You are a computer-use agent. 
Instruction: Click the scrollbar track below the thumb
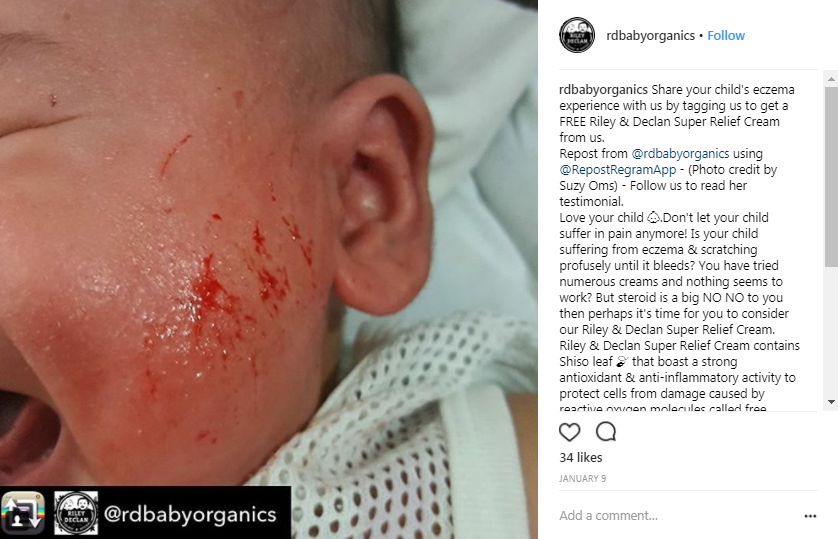tap(831, 331)
